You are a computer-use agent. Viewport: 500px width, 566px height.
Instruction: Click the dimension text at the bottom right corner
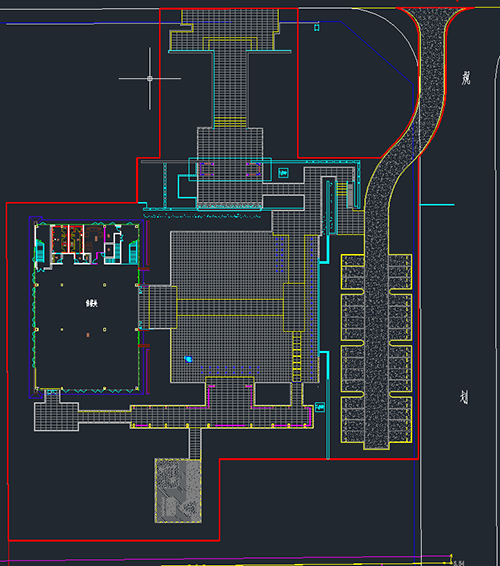(x=459, y=563)
